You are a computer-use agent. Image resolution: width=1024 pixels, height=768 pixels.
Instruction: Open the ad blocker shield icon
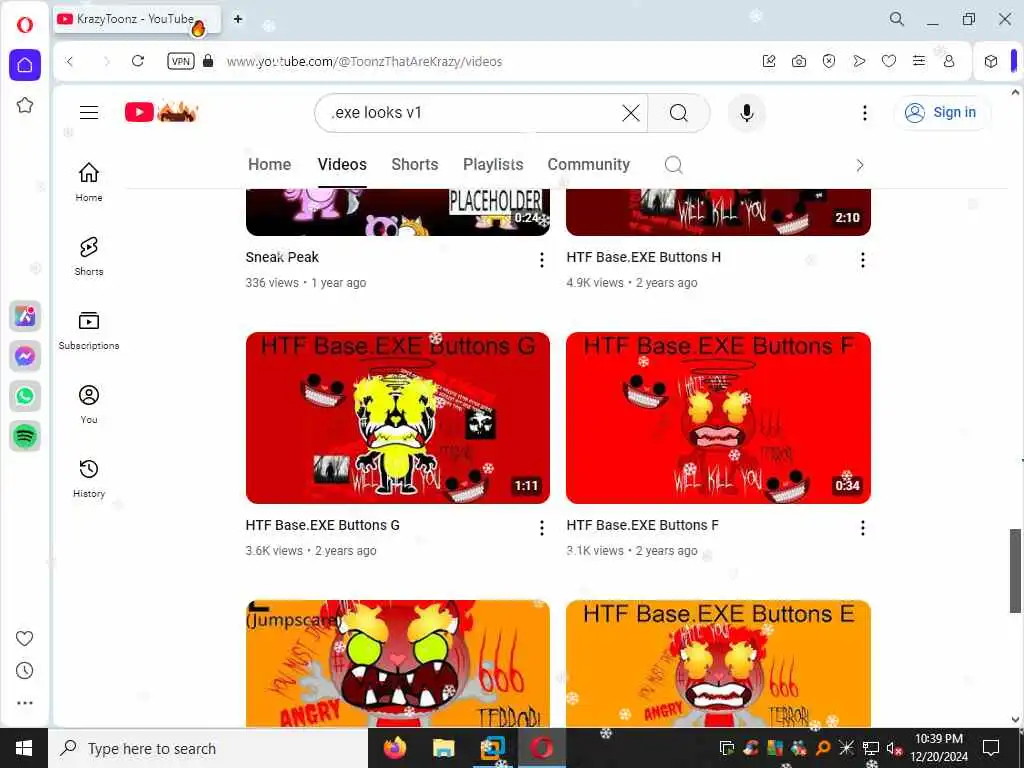[829, 61]
